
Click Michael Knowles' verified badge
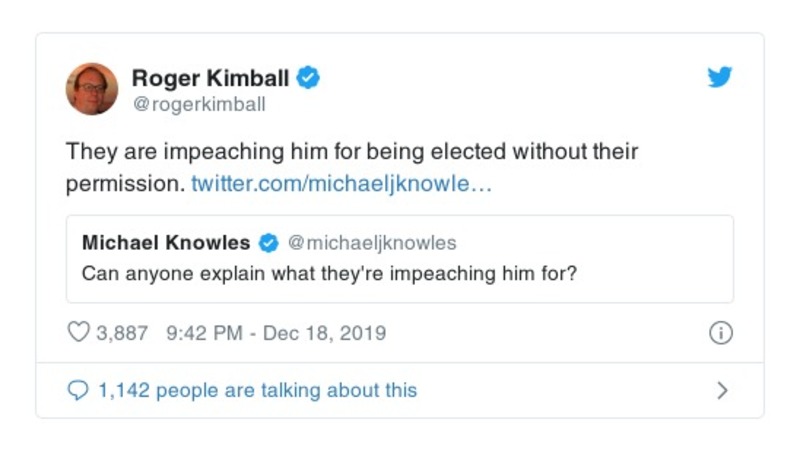pos(269,242)
